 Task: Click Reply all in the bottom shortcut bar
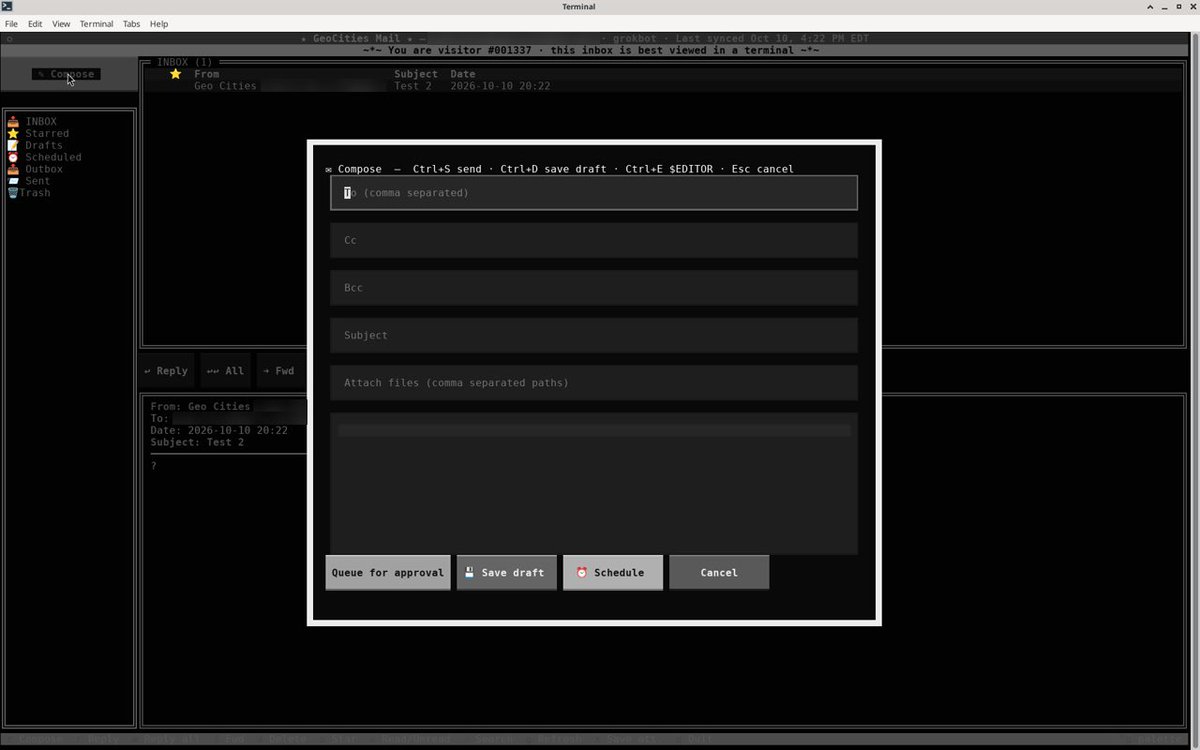172,740
